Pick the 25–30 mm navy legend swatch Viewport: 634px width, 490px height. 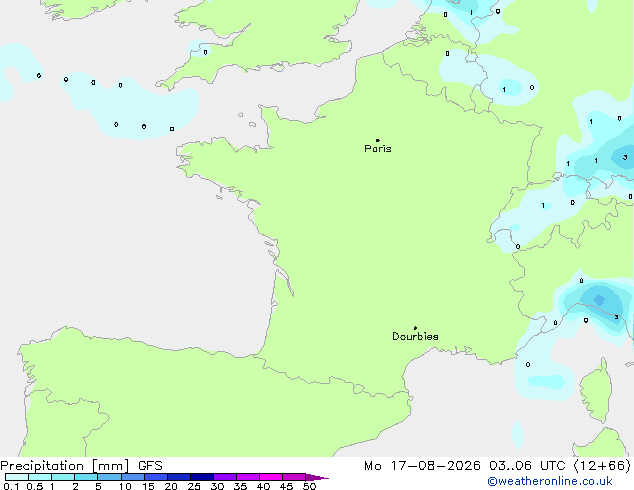(x=202, y=477)
